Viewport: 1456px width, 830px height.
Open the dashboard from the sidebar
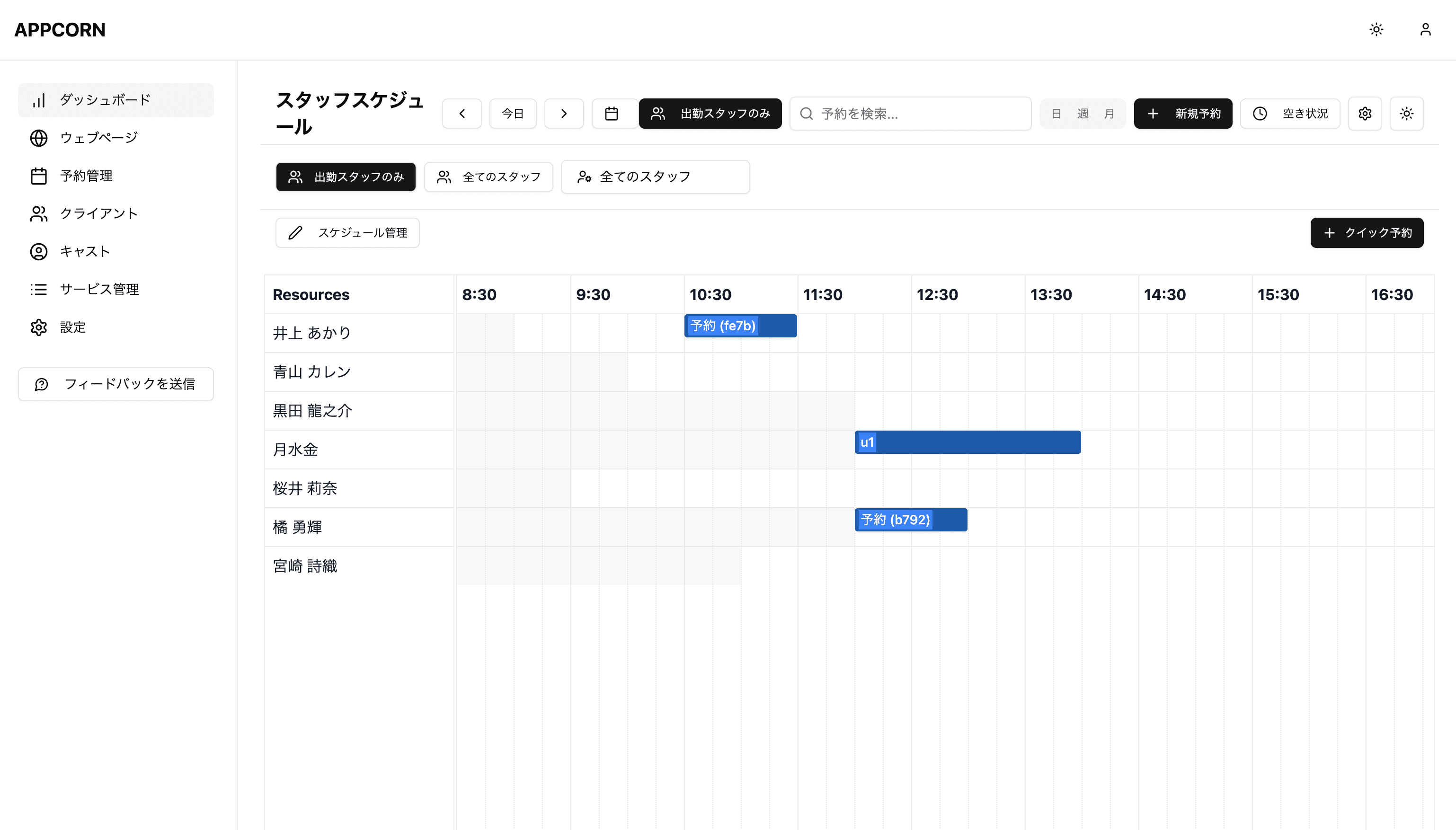point(105,99)
